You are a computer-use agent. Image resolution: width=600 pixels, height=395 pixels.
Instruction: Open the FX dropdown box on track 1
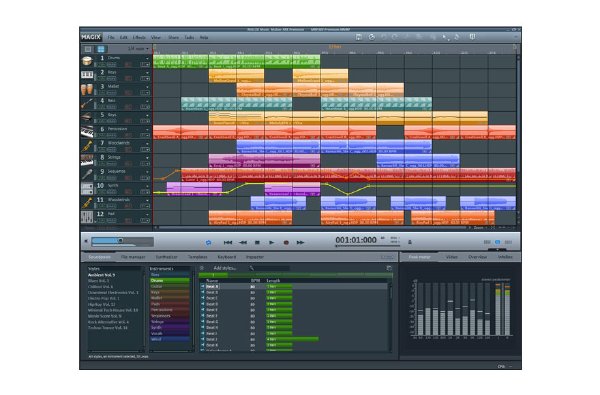tap(145, 64)
